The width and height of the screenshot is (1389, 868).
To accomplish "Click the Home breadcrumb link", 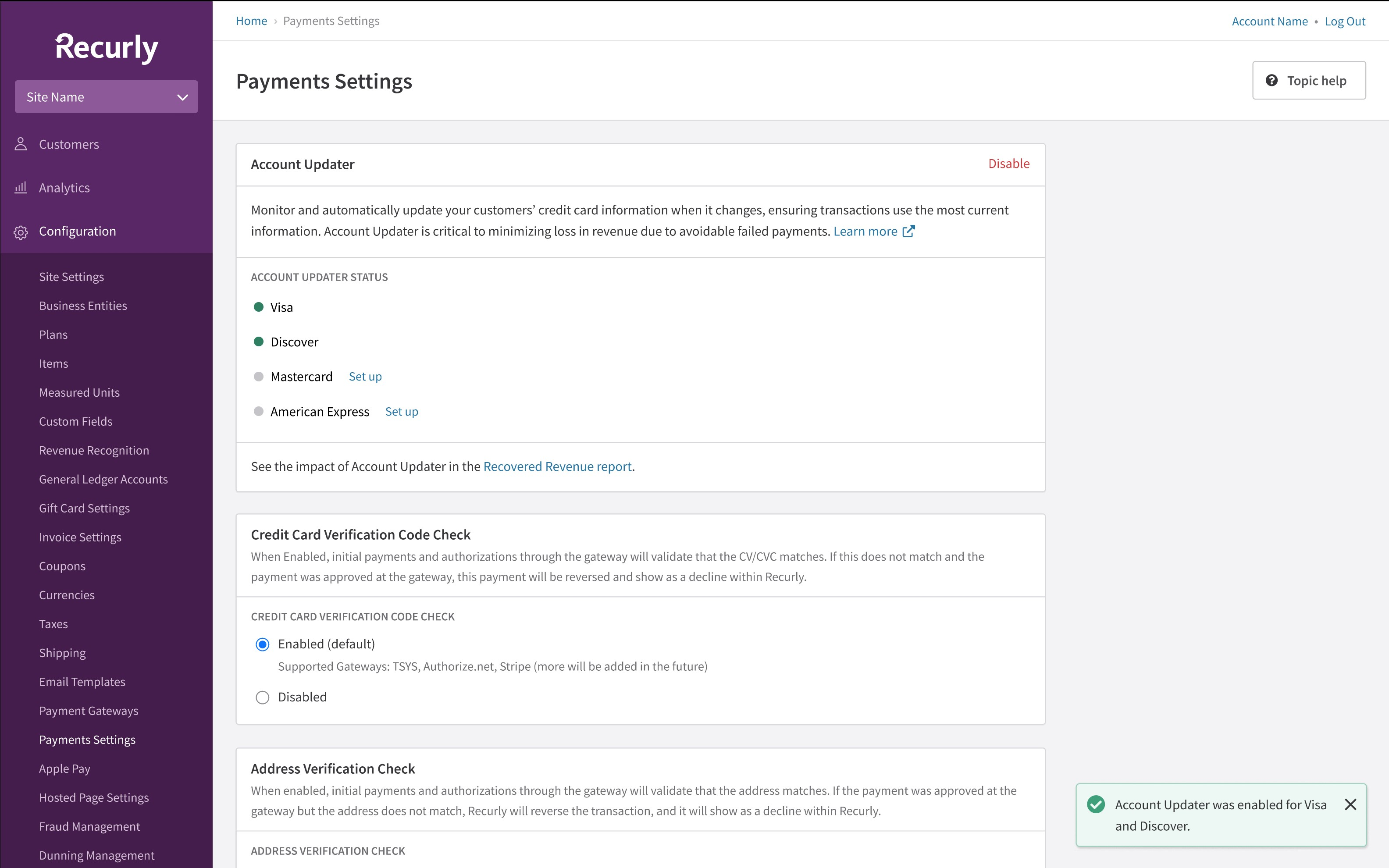I will (x=251, y=21).
